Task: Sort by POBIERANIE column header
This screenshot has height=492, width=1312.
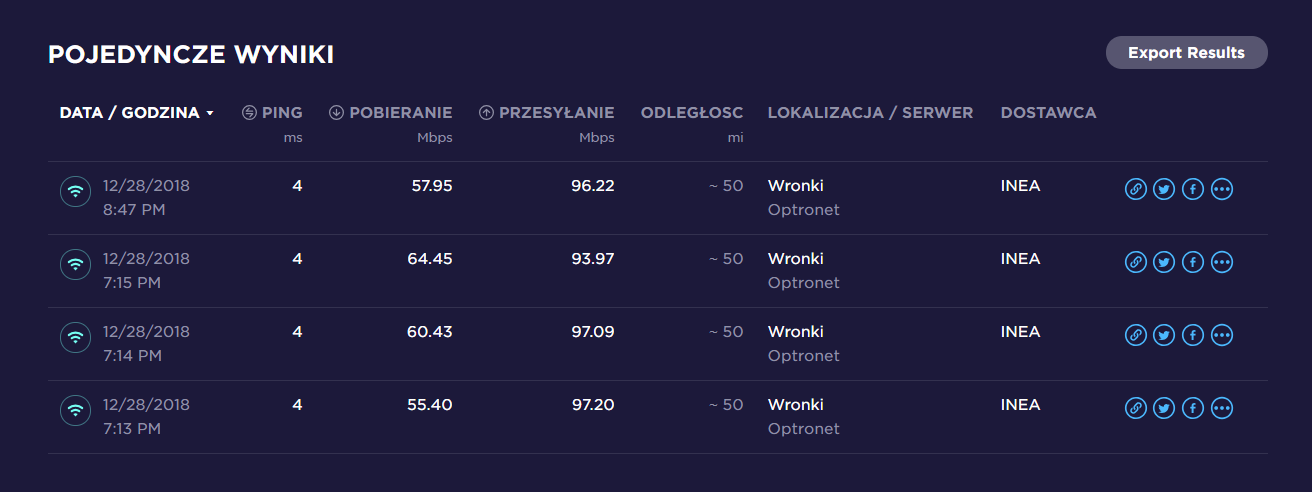Action: click(x=391, y=113)
